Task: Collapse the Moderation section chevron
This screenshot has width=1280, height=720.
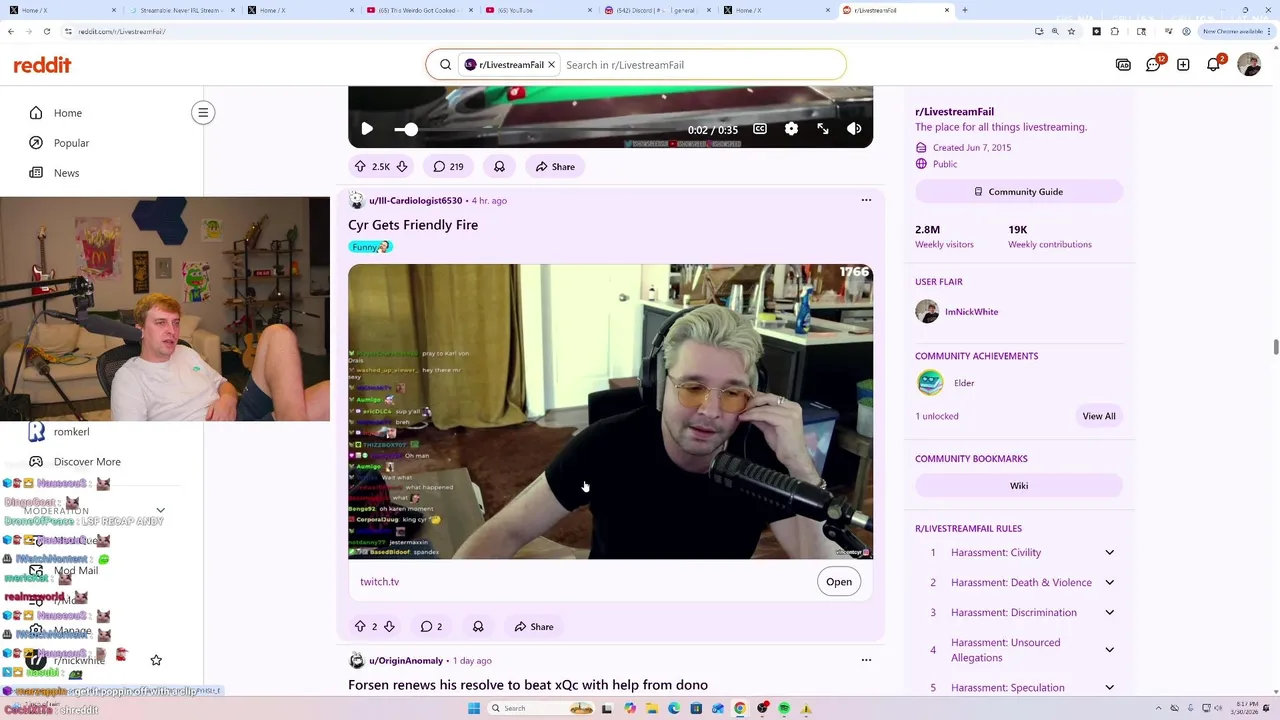Action: click(x=160, y=511)
